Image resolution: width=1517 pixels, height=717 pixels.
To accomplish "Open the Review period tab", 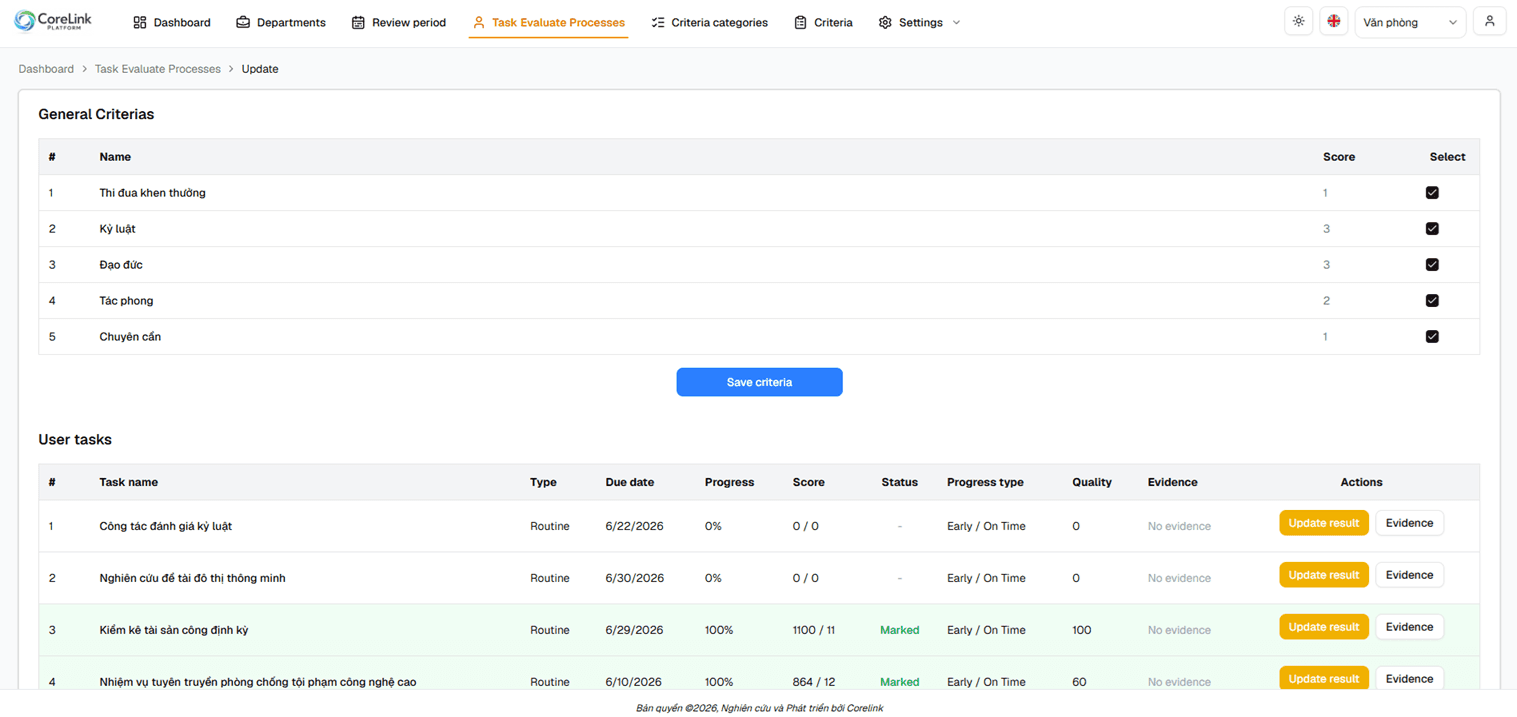I will 399,22.
